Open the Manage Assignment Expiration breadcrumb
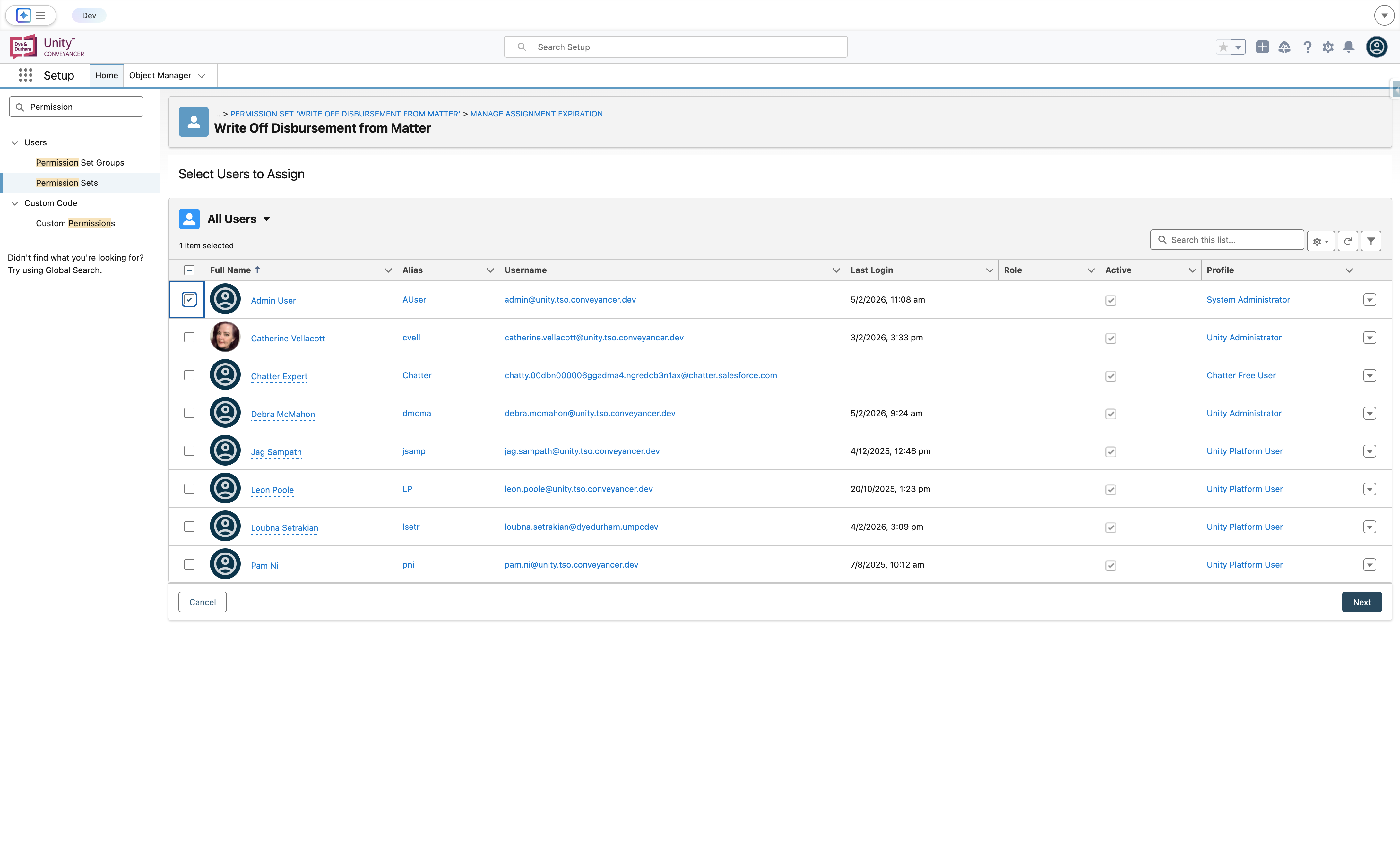The height and width of the screenshot is (849, 1400). [536, 114]
